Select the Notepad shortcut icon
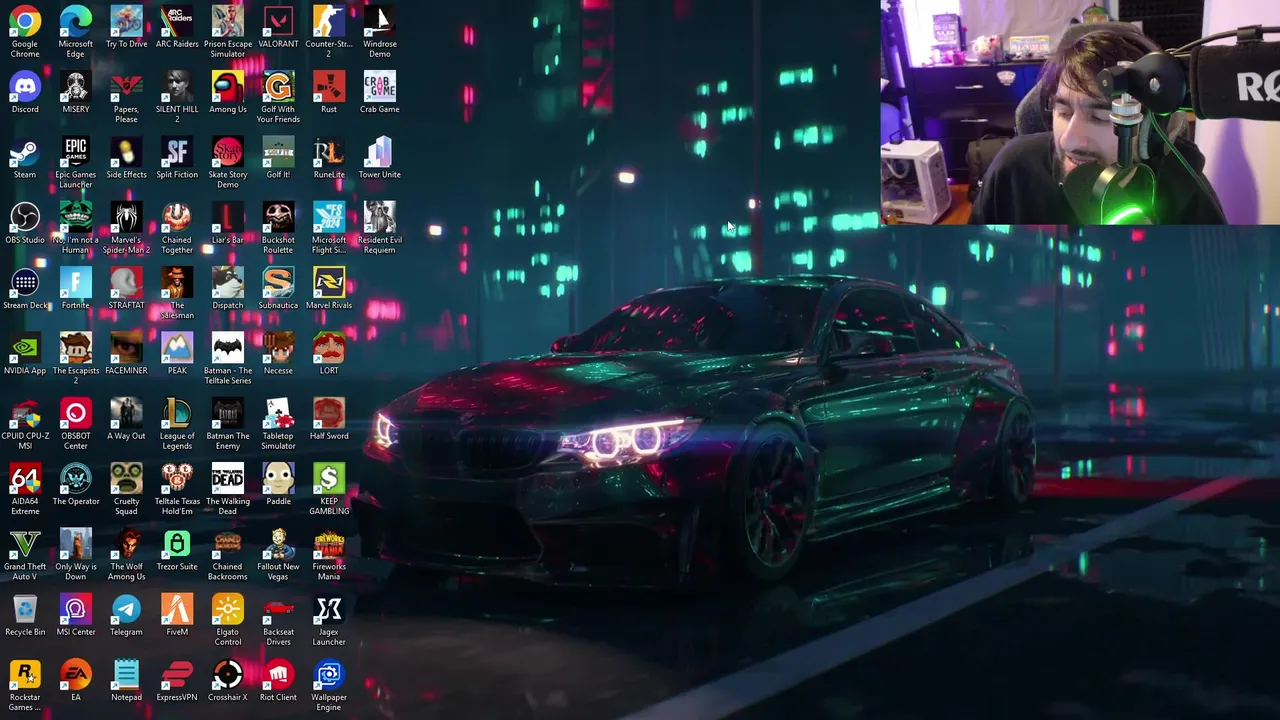The image size is (1280, 720). click(126, 675)
